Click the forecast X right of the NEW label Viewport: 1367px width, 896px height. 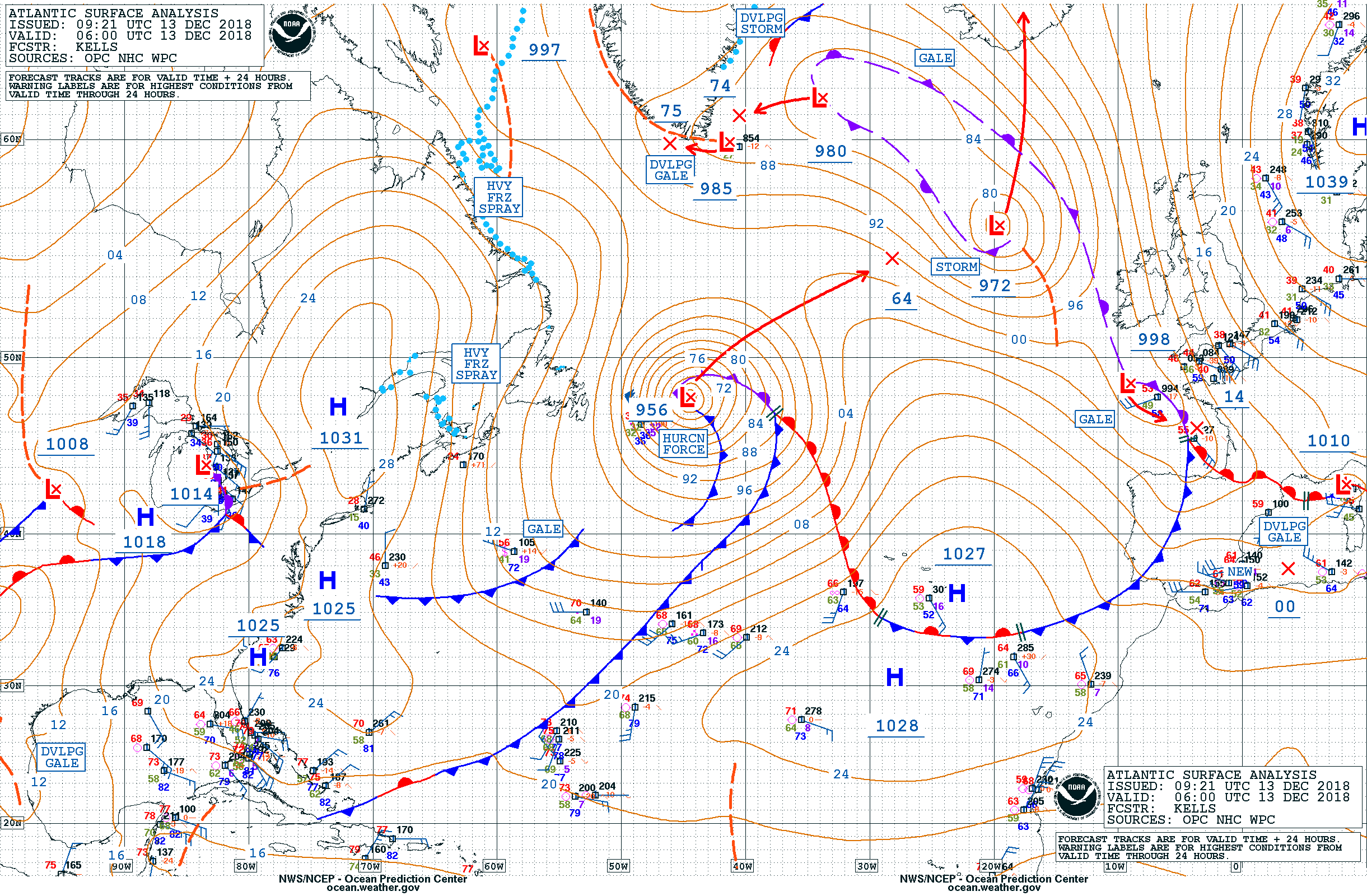(1288, 568)
